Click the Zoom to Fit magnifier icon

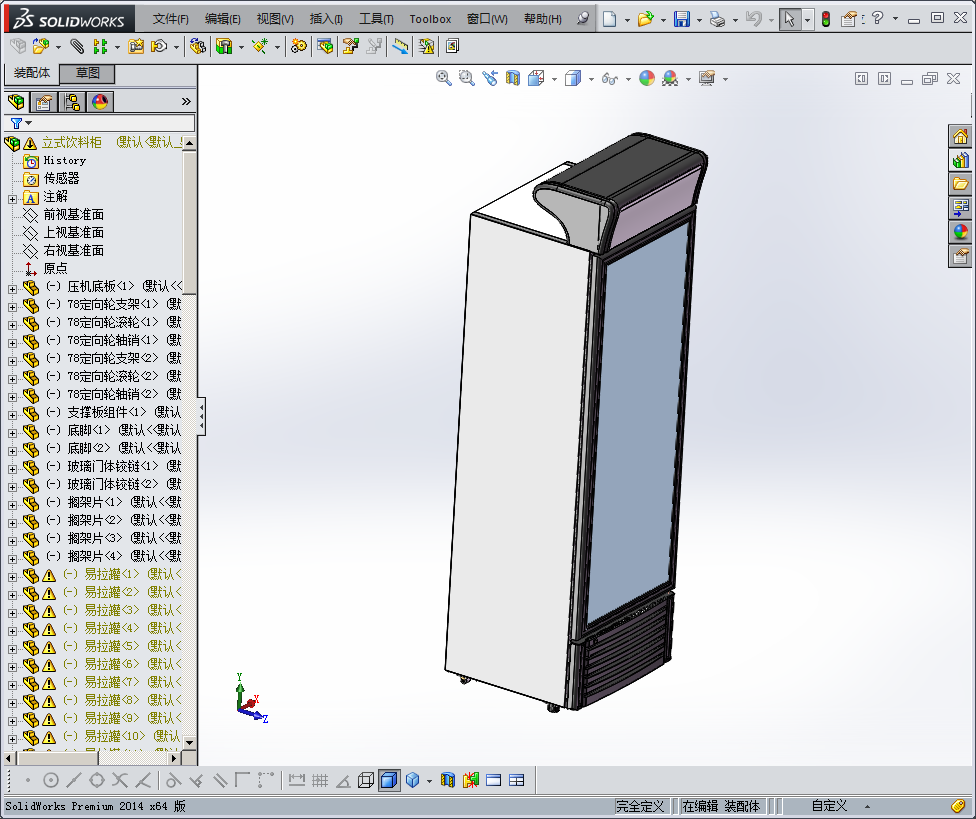443,78
